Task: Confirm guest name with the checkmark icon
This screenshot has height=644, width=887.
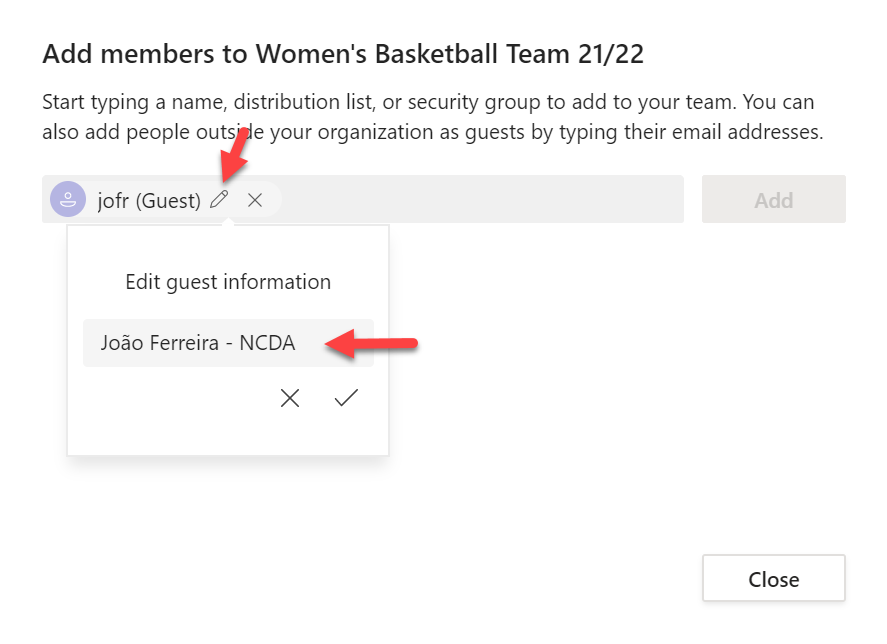Action: coord(346,398)
